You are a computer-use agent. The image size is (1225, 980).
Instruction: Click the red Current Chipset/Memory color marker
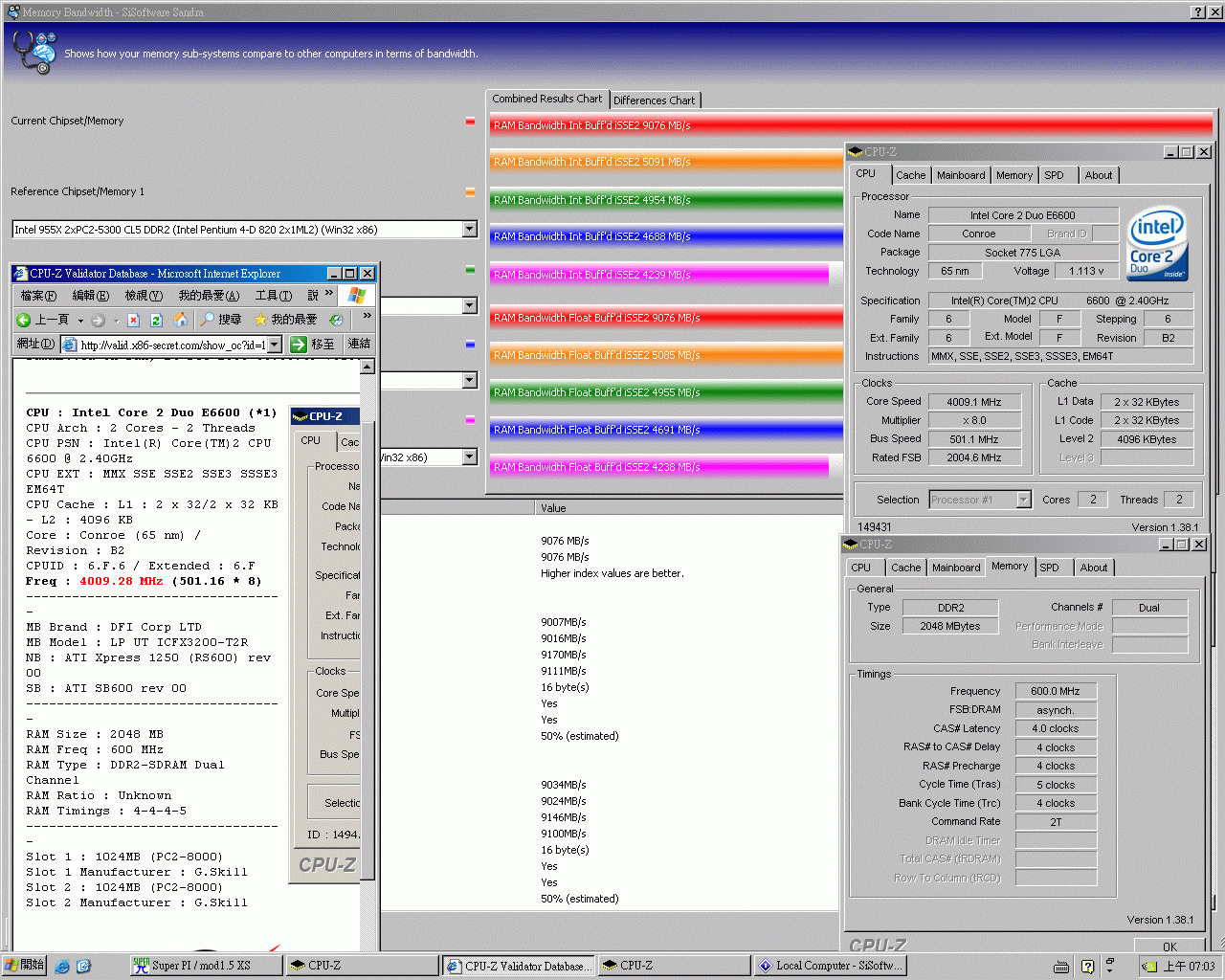click(470, 122)
